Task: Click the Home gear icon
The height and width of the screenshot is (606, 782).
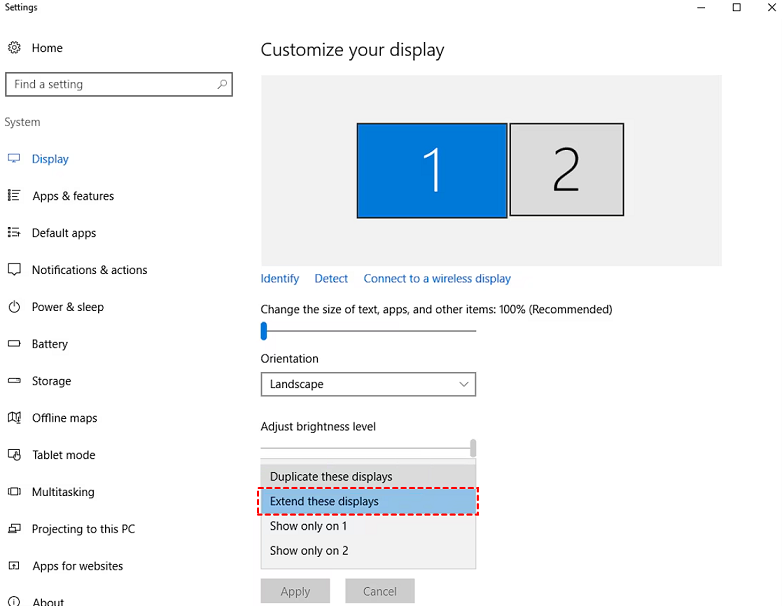Action: 14,48
